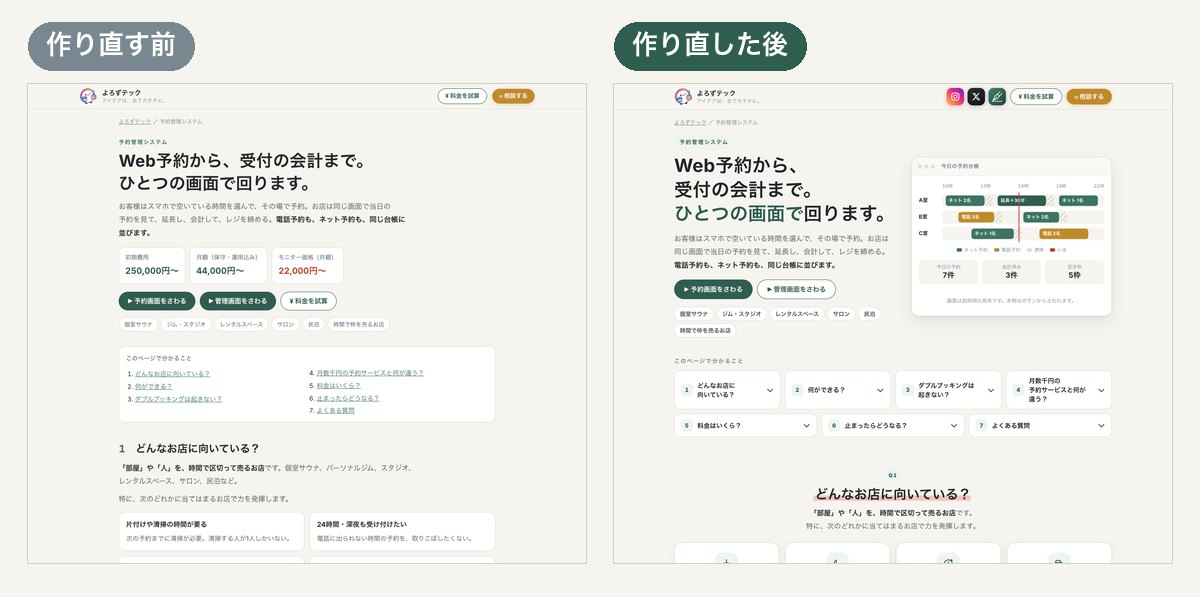Screen dimensions: 1200x597
Task: Click the ネット2名 booking bar in row A室
Action: [x=966, y=200]
